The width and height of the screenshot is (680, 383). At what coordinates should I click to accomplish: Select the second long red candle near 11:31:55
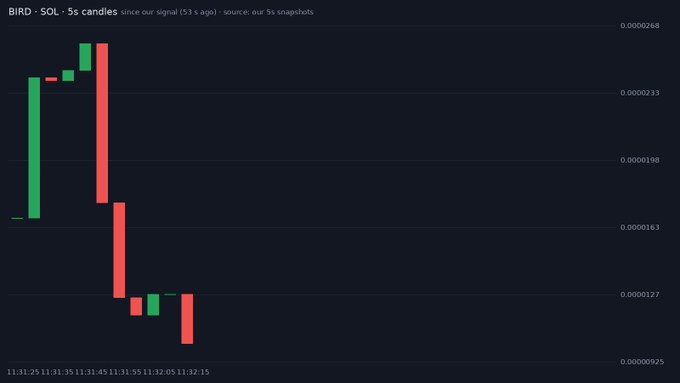pyautogui.click(x=119, y=250)
